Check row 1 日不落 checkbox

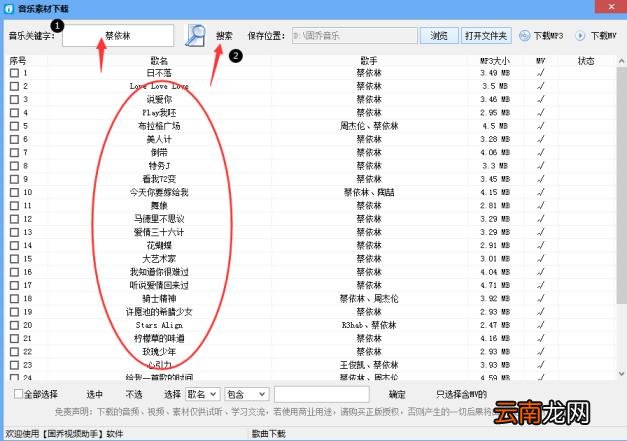[x=14, y=73]
